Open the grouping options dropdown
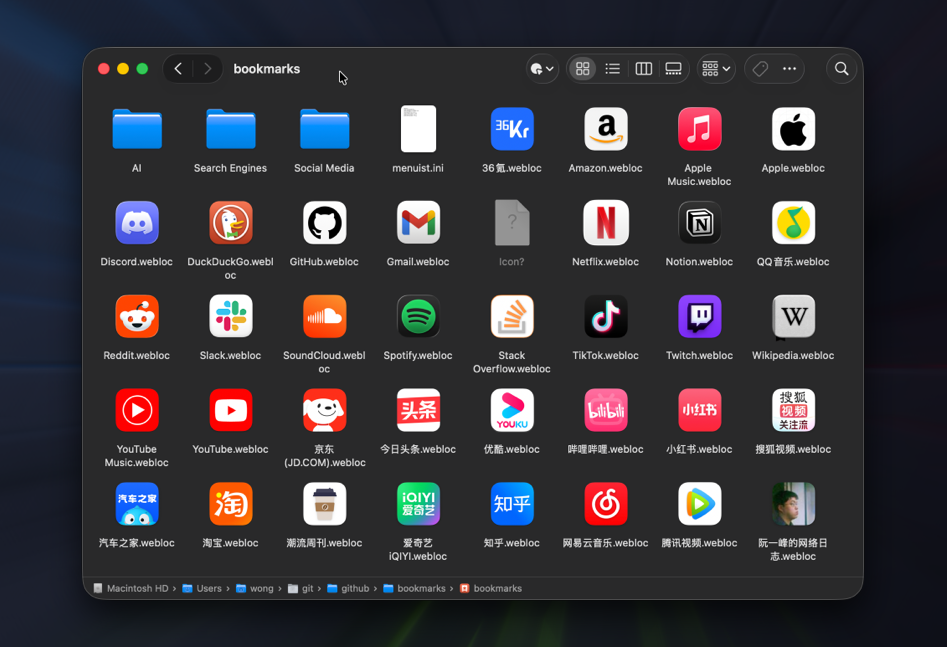Viewport: 947px width, 647px height. pyautogui.click(x=715, y=68)
